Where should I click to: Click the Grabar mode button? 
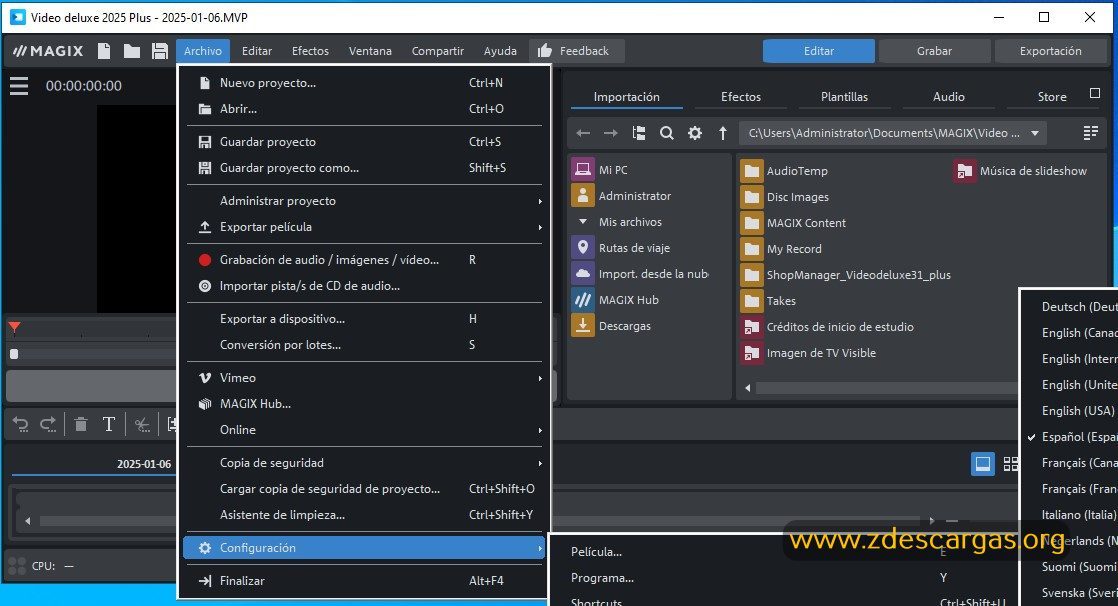point(934,51)
